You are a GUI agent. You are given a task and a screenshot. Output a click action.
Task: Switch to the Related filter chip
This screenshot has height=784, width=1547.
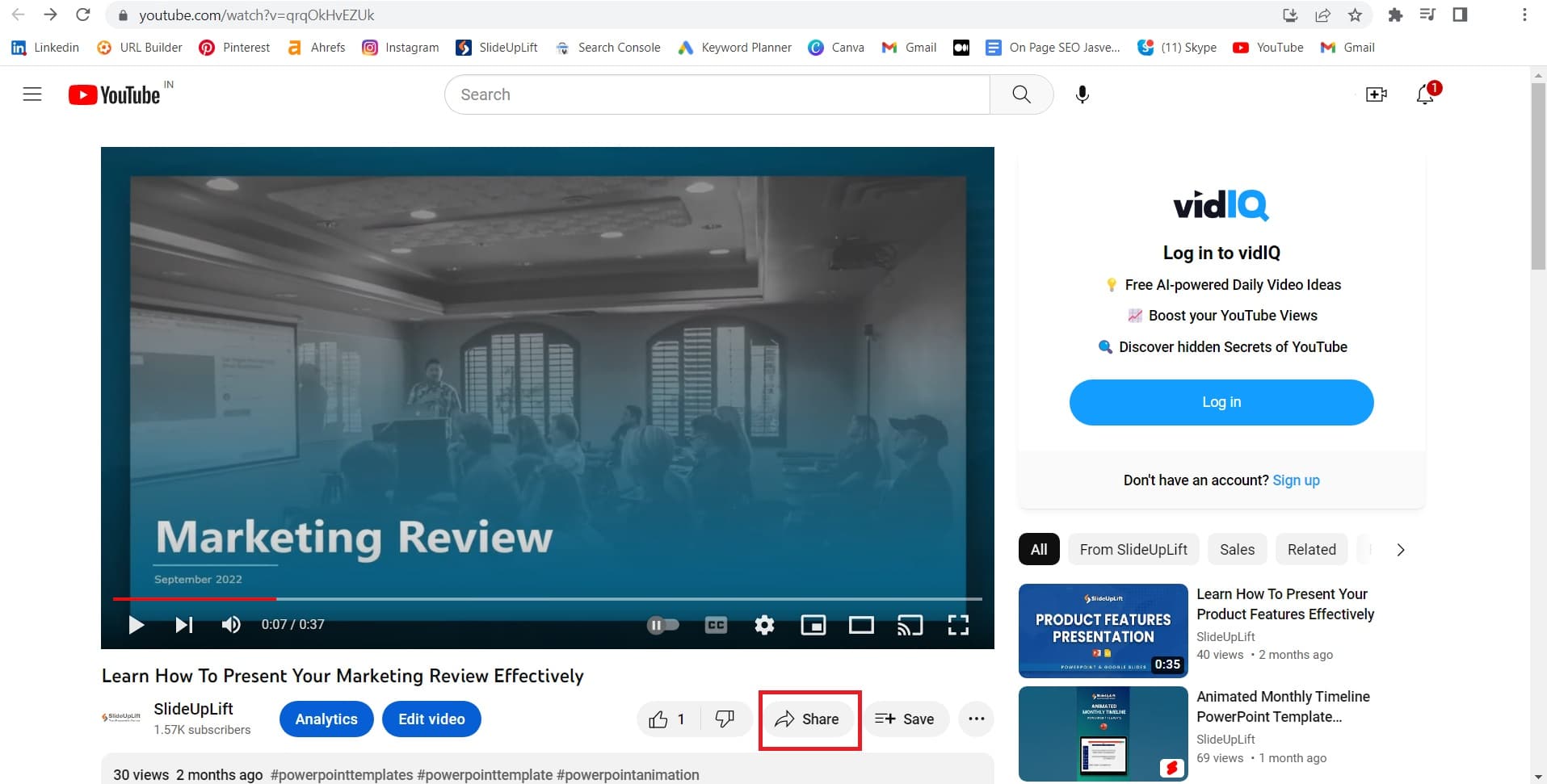click(1311, 549)
